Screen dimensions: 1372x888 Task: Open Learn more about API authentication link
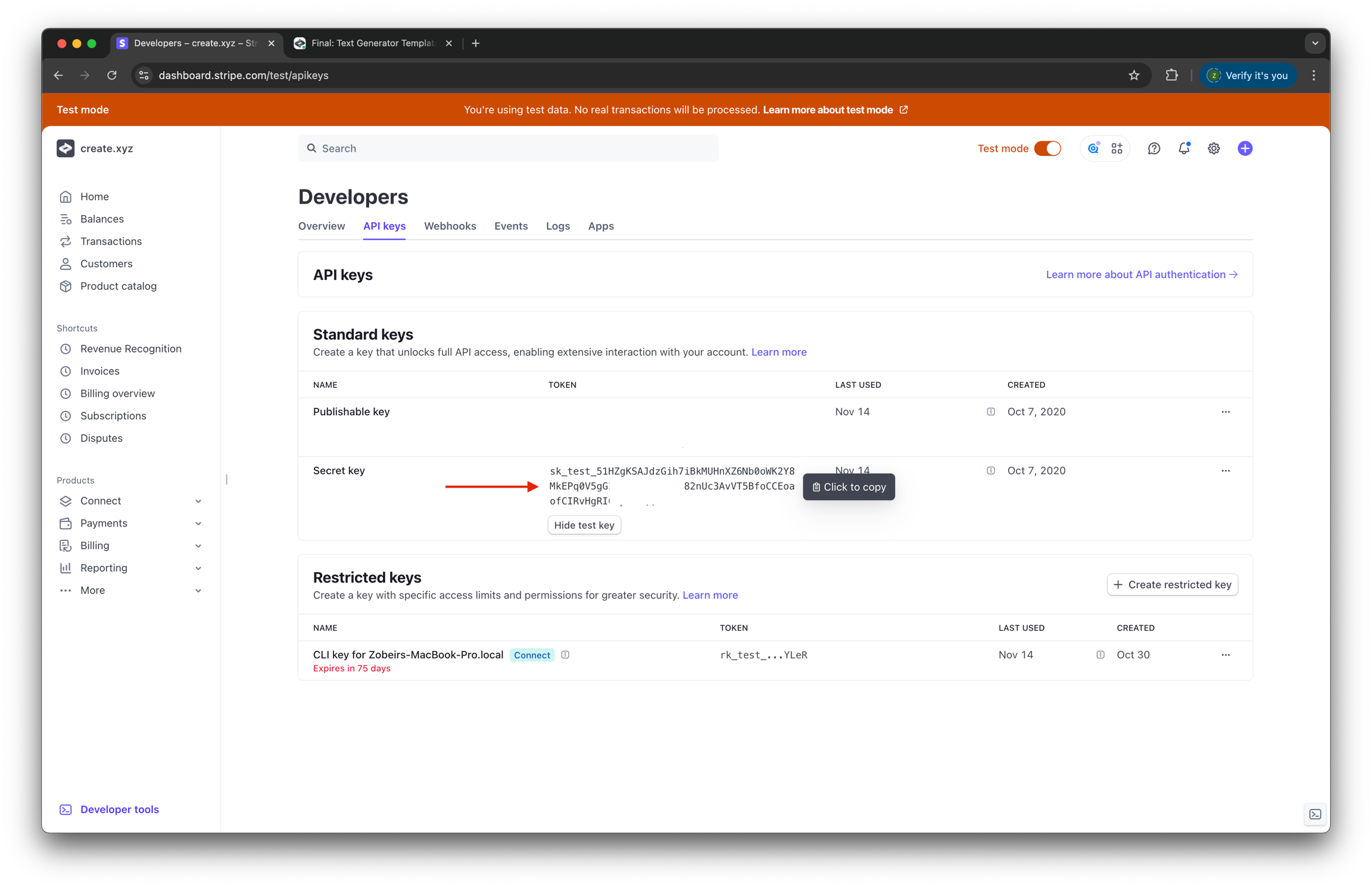click(1141, 275)
